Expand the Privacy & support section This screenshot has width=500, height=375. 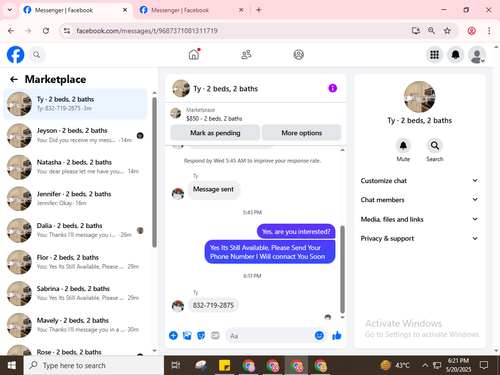(x=419, y=238)
